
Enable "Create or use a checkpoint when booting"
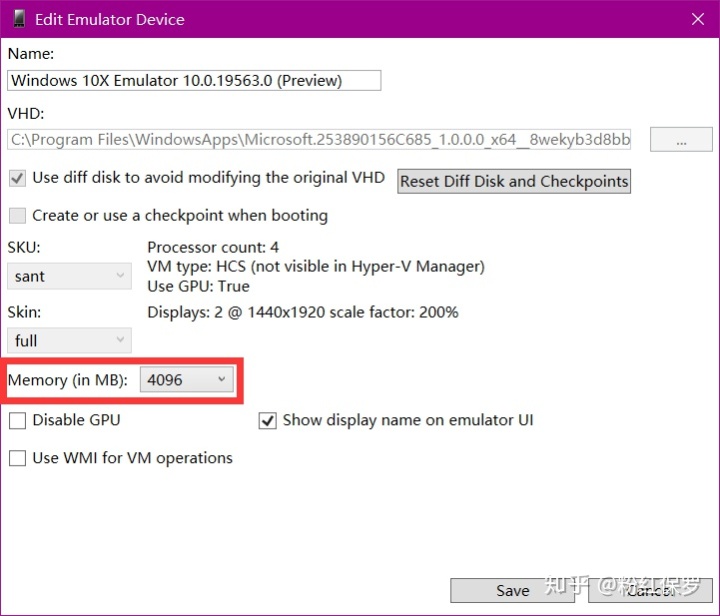pos(17,215)
